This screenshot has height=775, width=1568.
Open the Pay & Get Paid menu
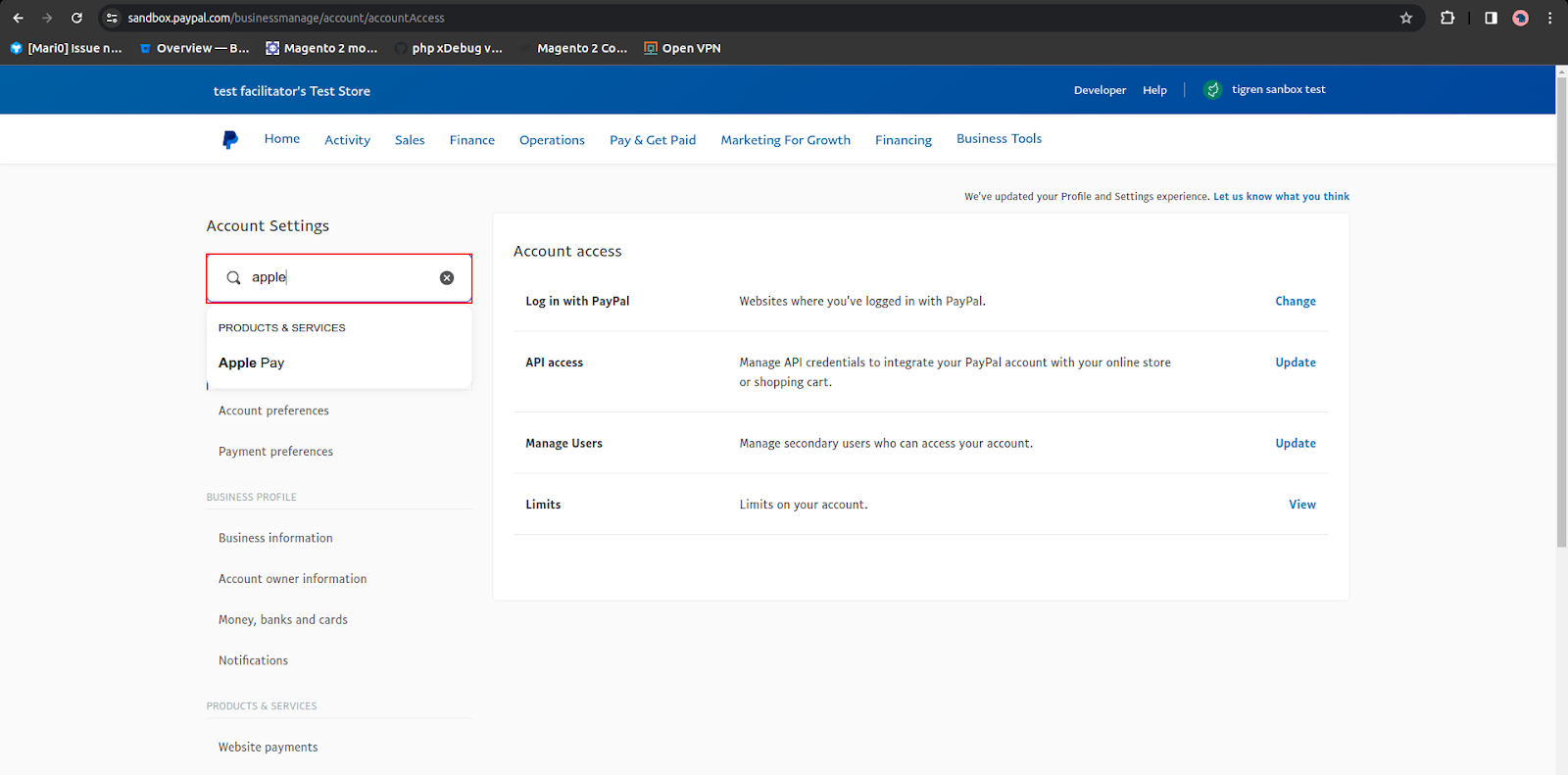pyautogui.click(x=653, y=140)
